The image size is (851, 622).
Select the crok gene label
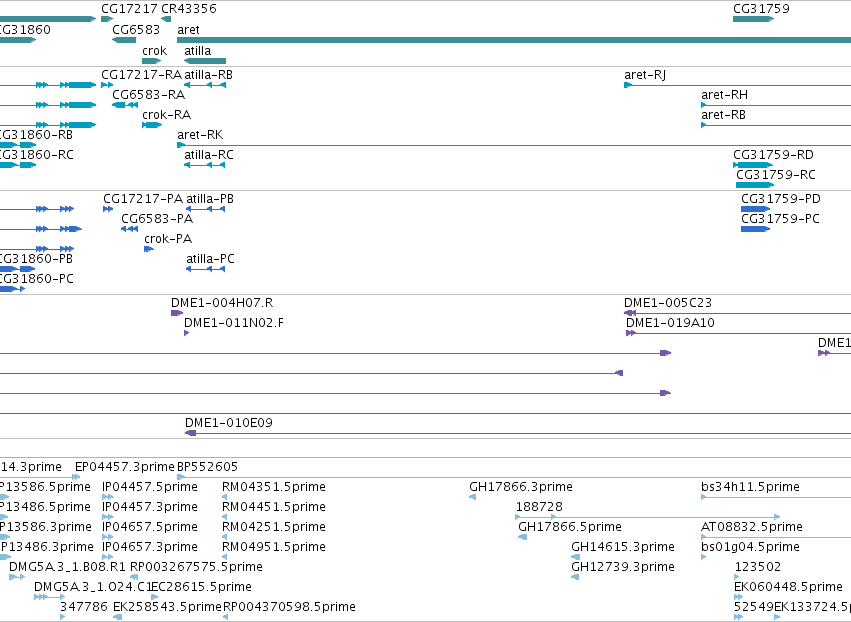(x=155, y=50)
